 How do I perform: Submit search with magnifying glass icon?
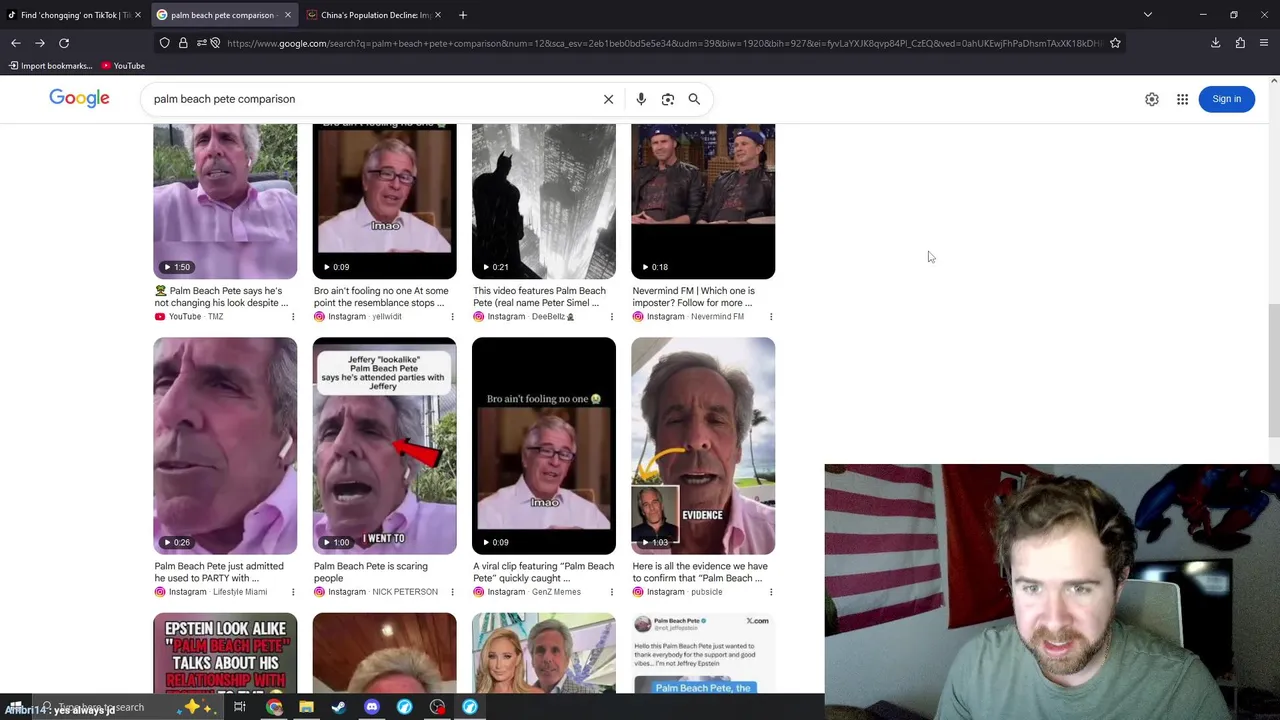coord(694,99)
